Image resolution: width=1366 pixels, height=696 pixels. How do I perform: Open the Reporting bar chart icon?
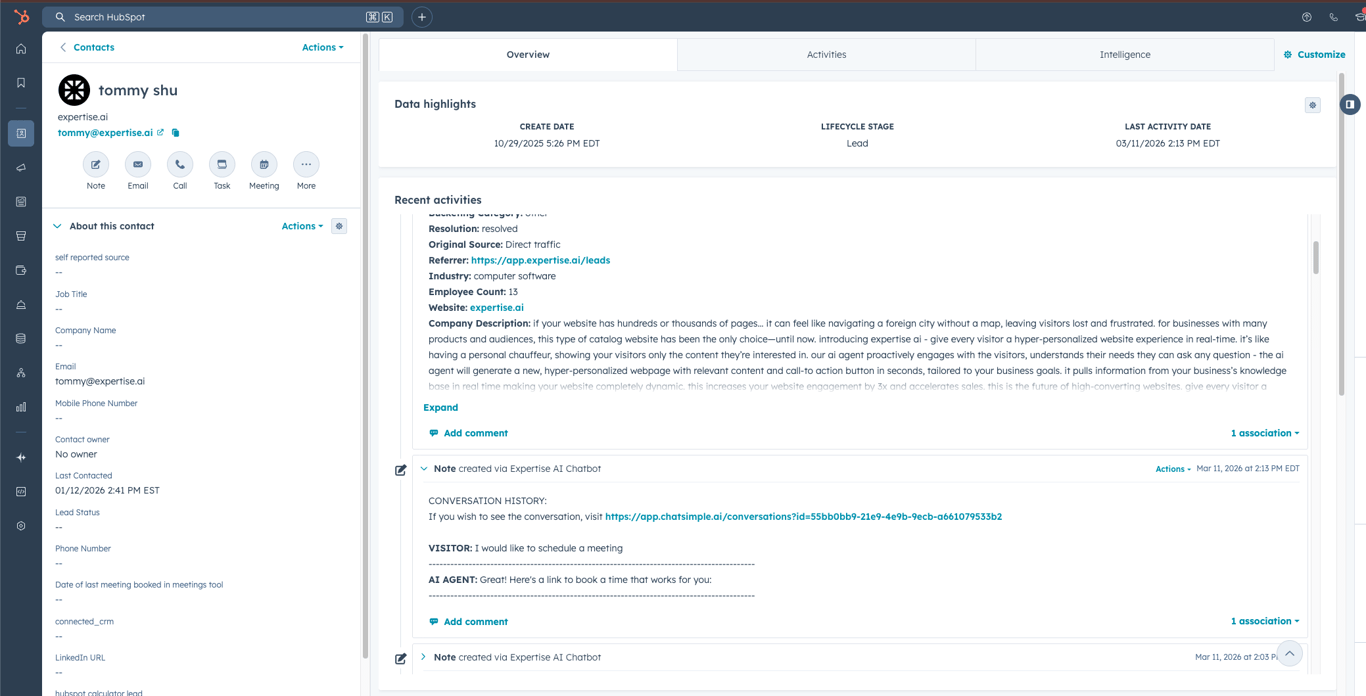tap(21, 407)
